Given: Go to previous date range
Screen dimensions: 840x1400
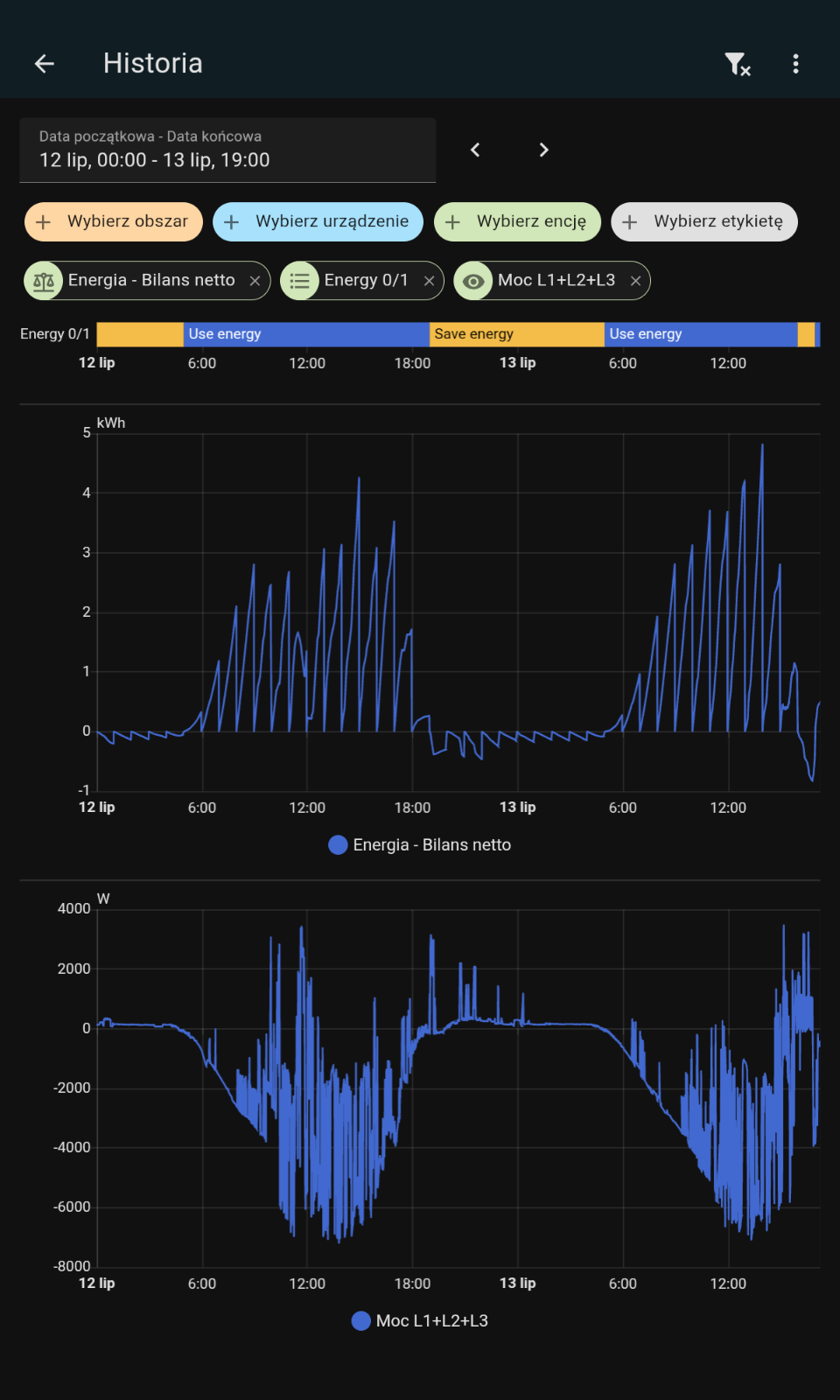Looking at the screenshot, I should 475,150.
